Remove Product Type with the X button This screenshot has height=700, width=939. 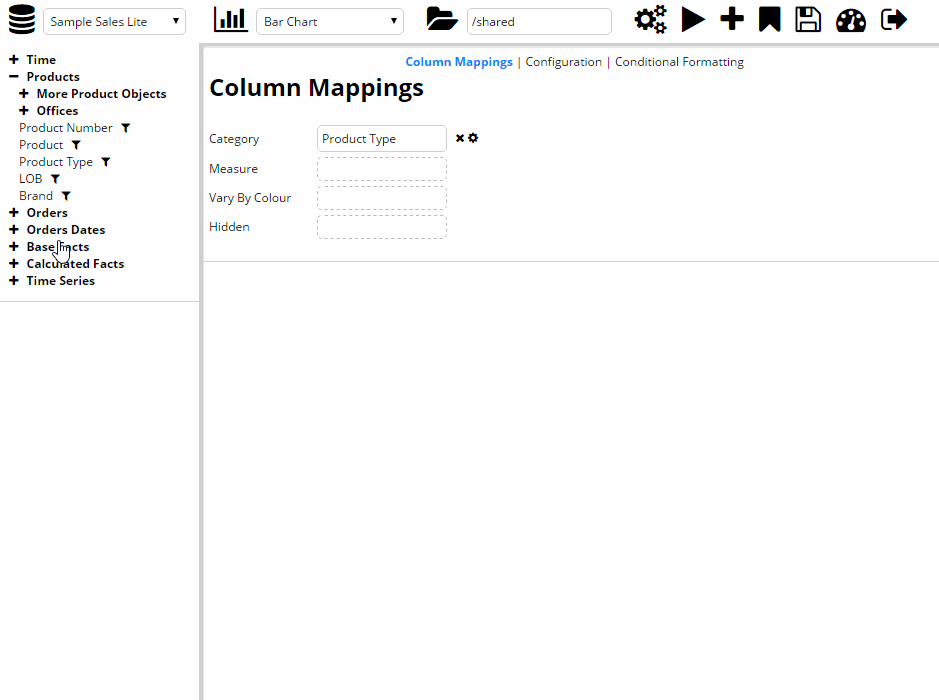pyautogui.click(x=458, y=138)
